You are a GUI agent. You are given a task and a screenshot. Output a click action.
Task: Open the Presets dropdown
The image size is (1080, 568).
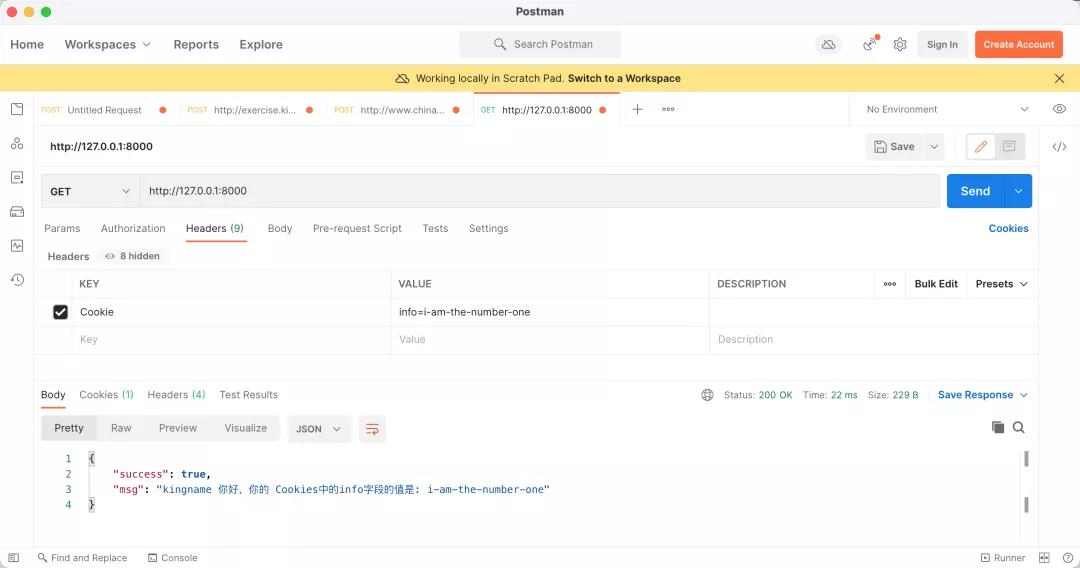(x=1001, y=284)
